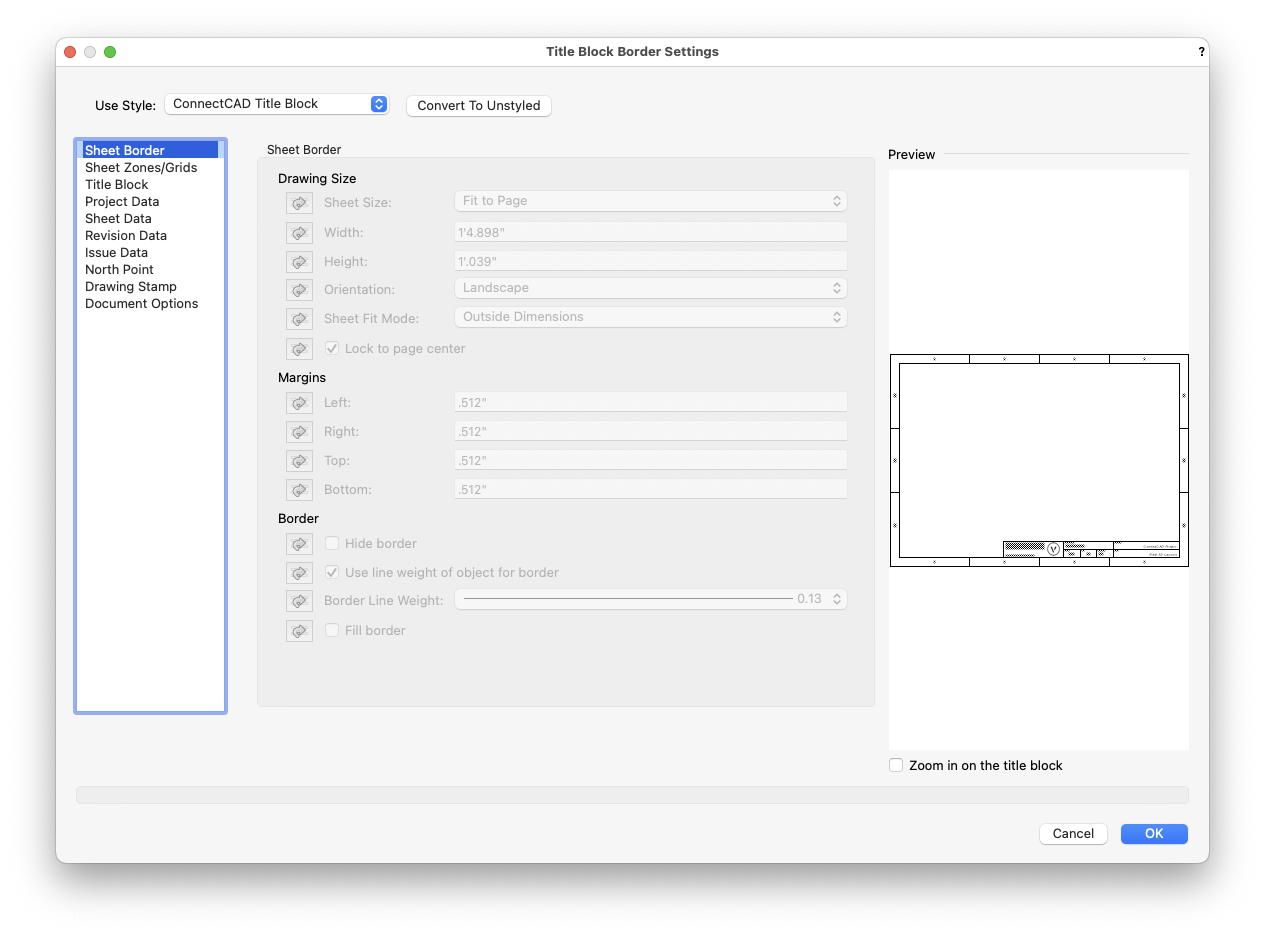
Task: Click the style icon beside Height field
Action: click(299, 261)
